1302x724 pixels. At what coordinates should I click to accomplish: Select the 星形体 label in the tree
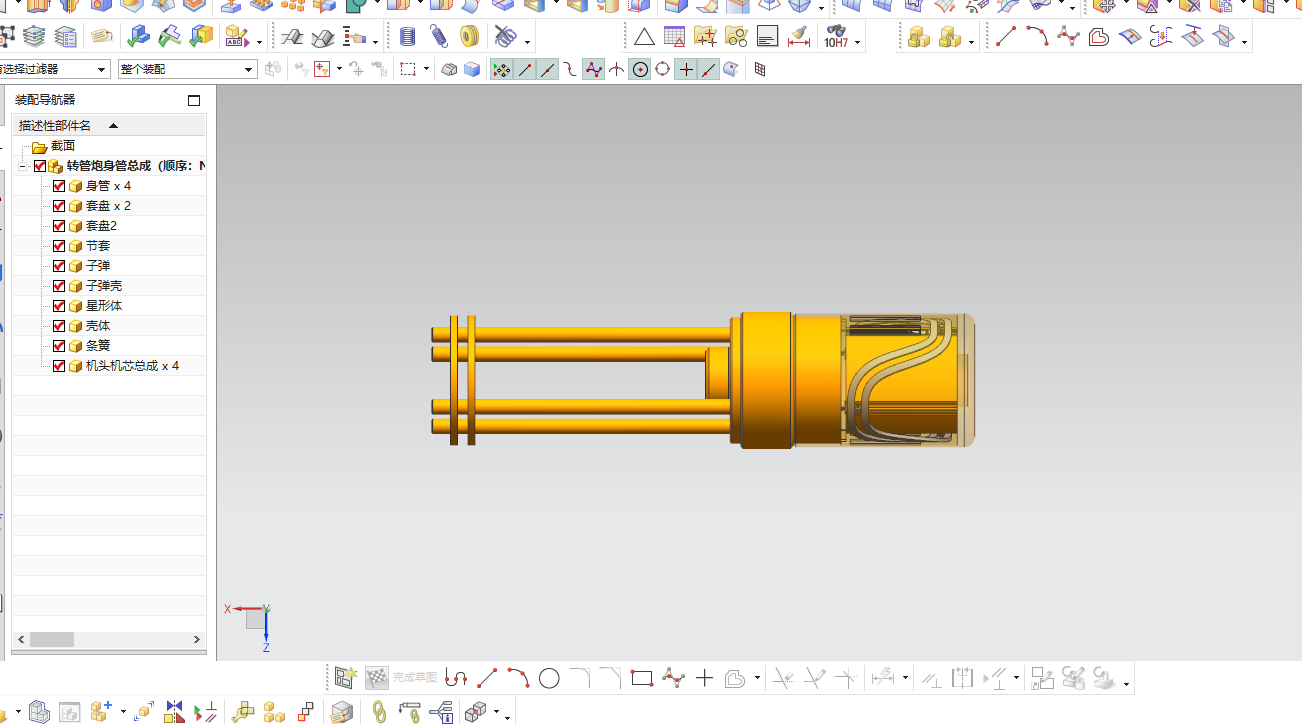[104, 306]
